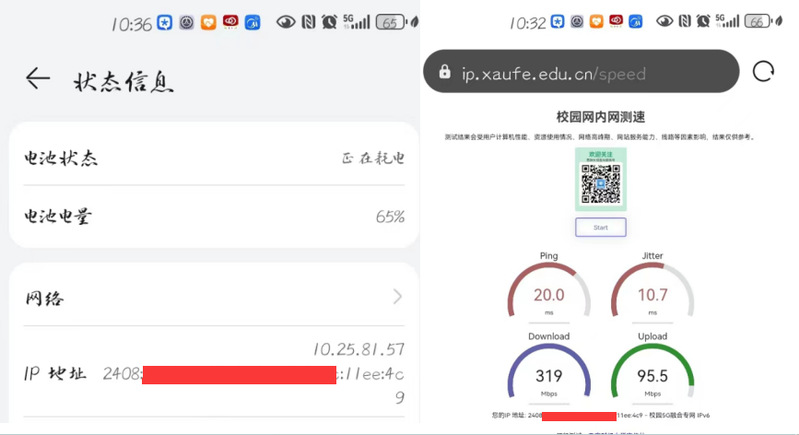799x435 pixels.
Task: Tap the 65 battery indicator on the left screen
Action: coord(391,22)
